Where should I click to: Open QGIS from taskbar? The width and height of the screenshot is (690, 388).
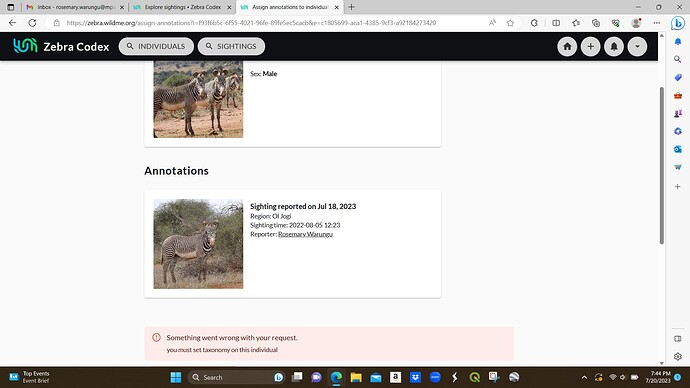point(474,377)
